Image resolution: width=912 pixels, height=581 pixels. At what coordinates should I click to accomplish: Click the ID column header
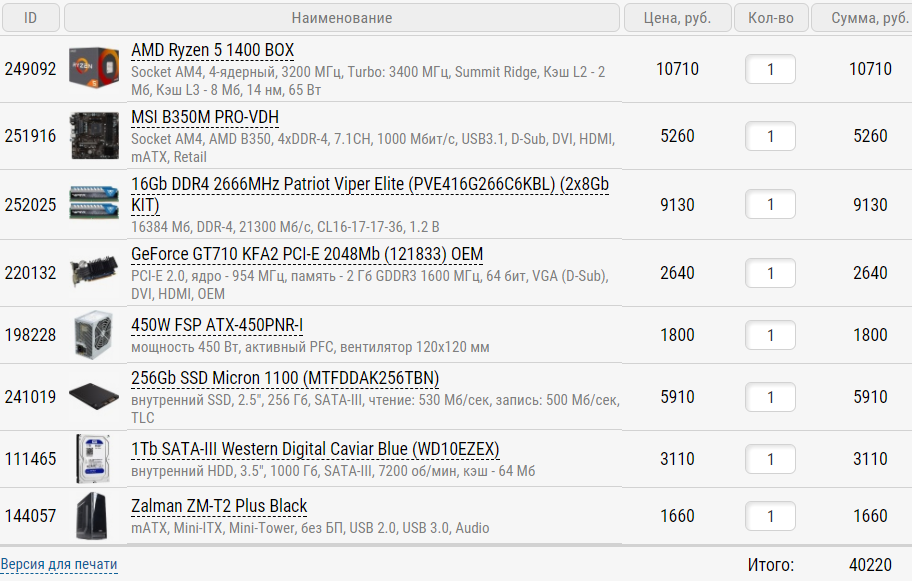(30, 17)
